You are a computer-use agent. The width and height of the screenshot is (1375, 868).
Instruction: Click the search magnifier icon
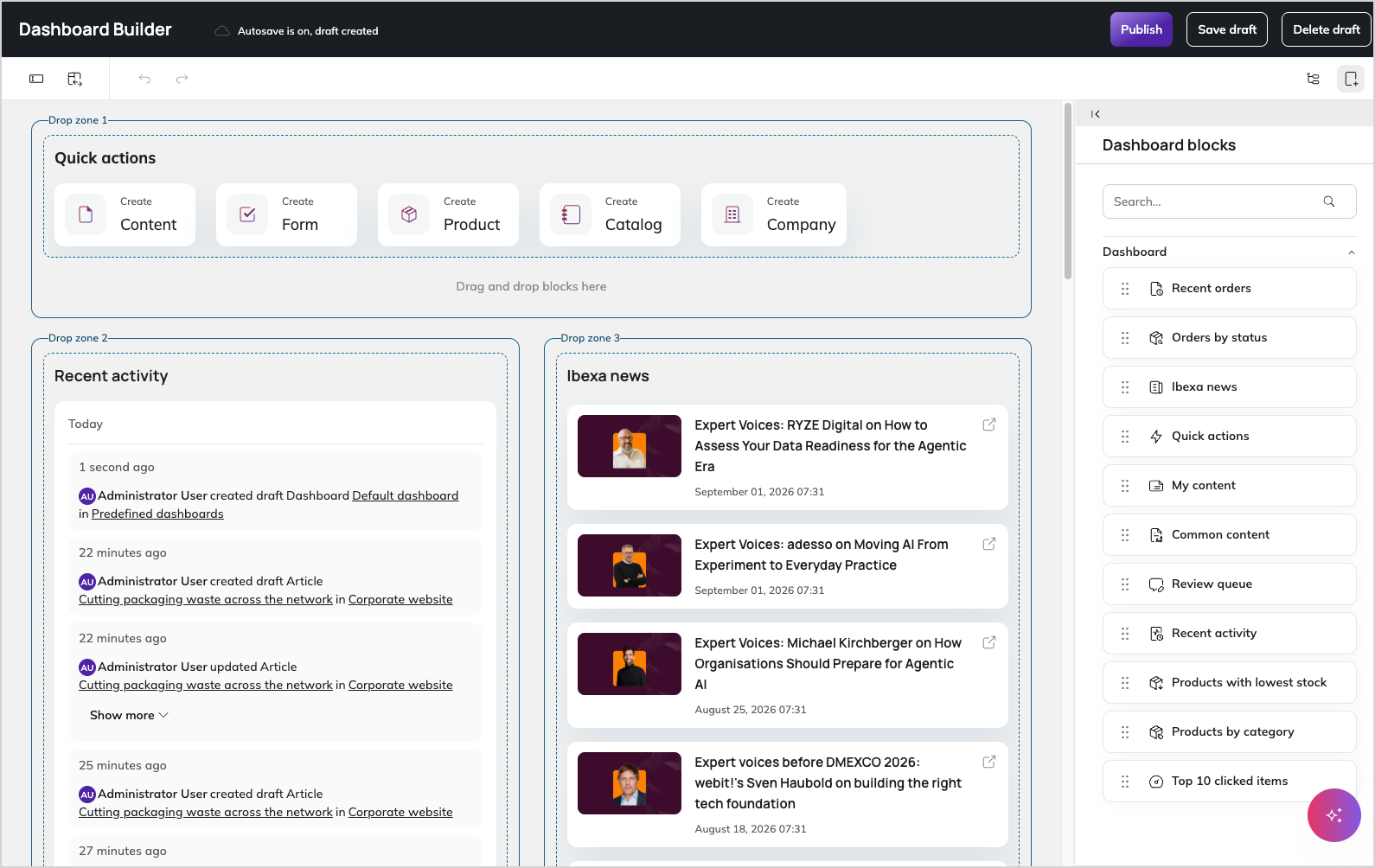pos(1329,201)
